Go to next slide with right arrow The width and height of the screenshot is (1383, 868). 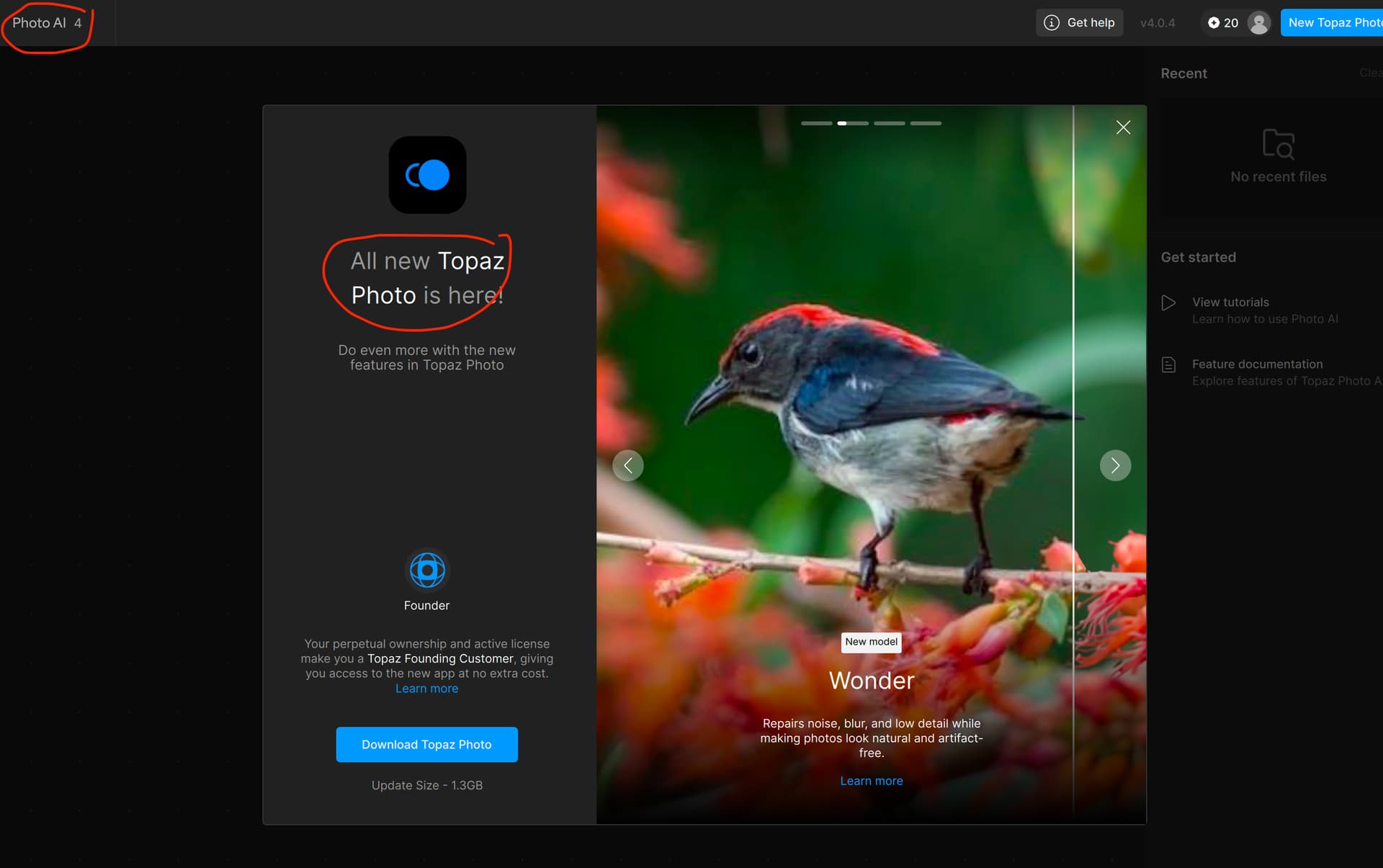coord(1115,465)
